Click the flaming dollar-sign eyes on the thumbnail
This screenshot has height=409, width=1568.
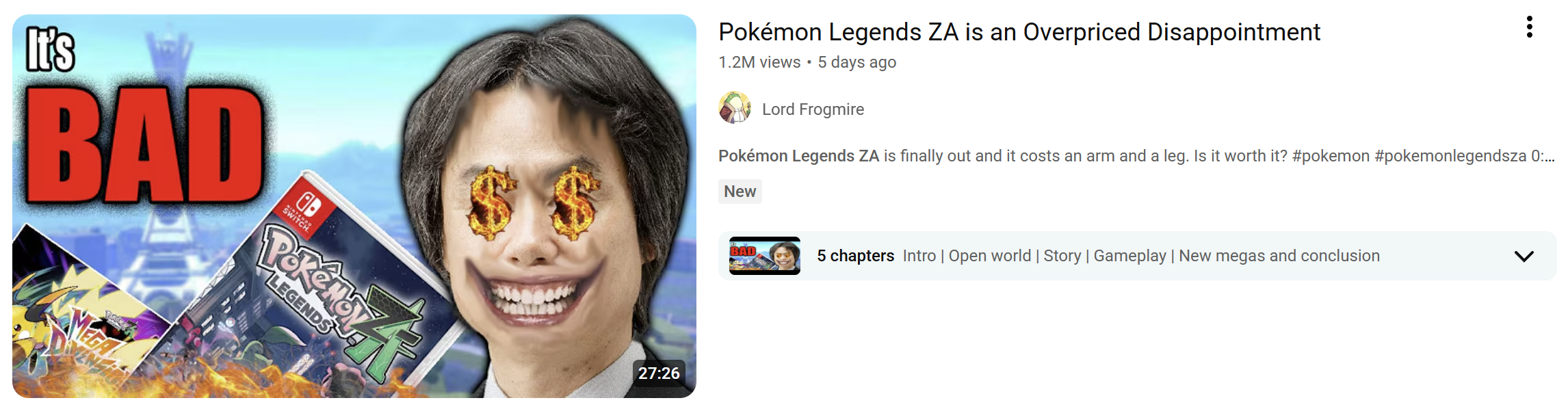pos(533,203)
